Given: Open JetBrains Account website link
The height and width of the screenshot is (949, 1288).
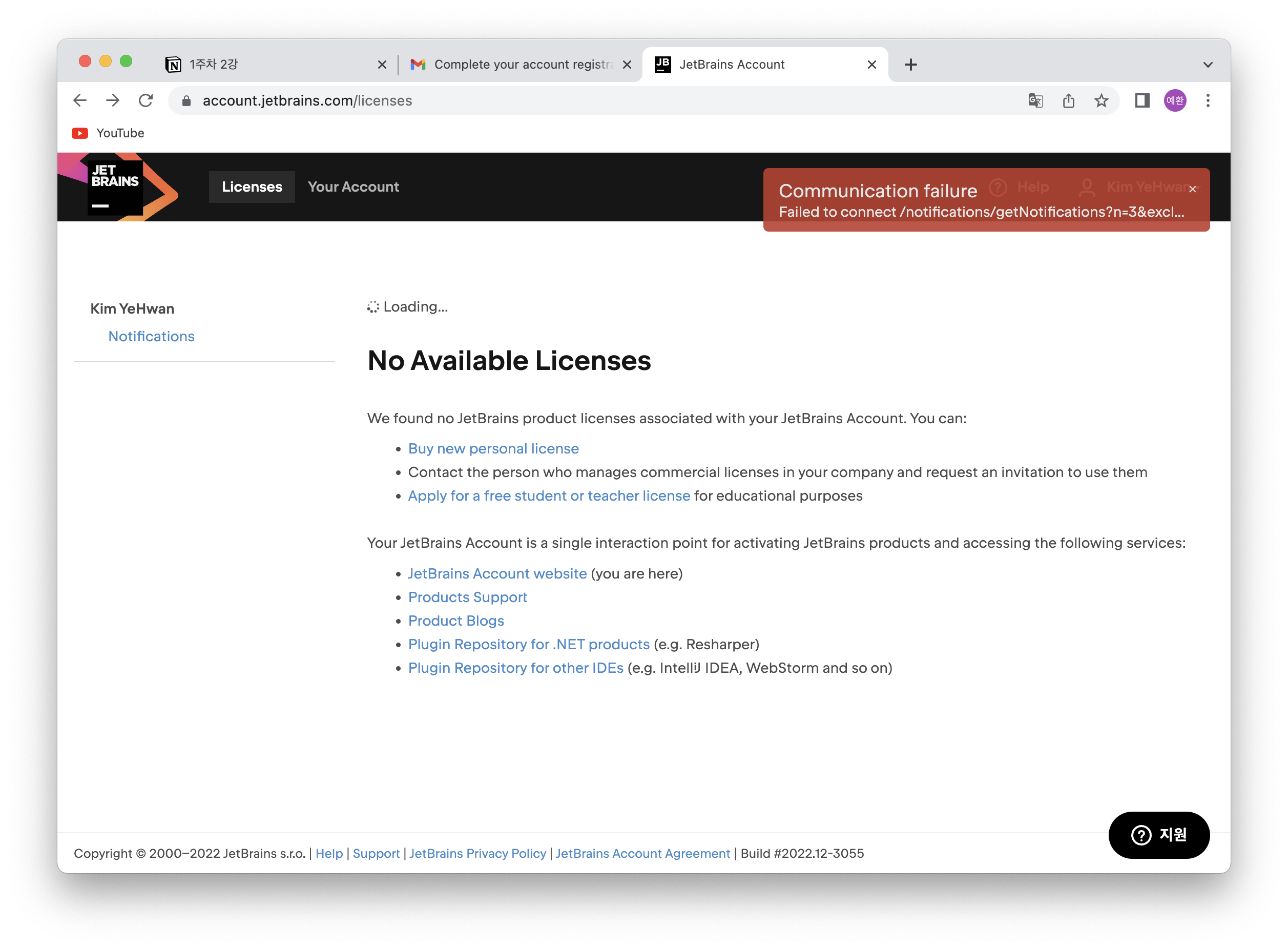Looking at the screenshot, I should point(497,573).
